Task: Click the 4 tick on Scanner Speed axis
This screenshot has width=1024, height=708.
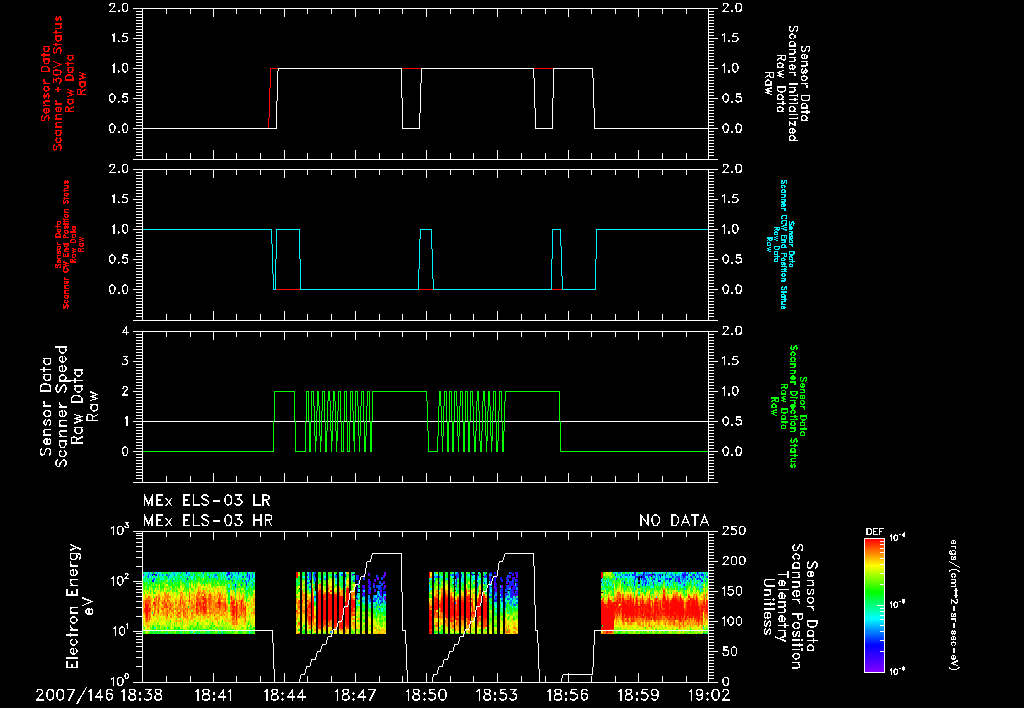Action: tap(125, 331)
